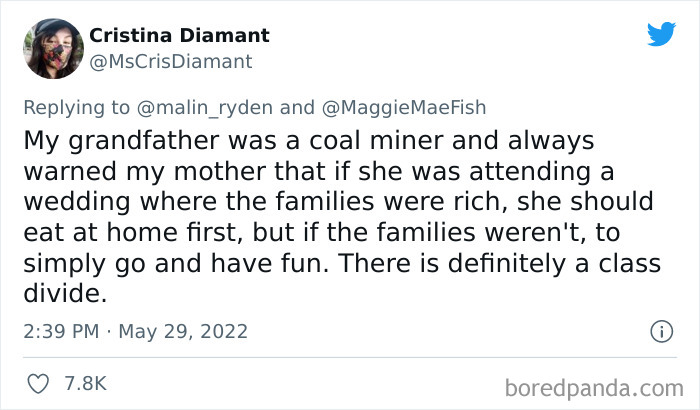Open Cristina Diamant's profile avatar
Image resolution: width=700 pixels, height=410 pixels.
pyautogui.click(x=54, y=48)
